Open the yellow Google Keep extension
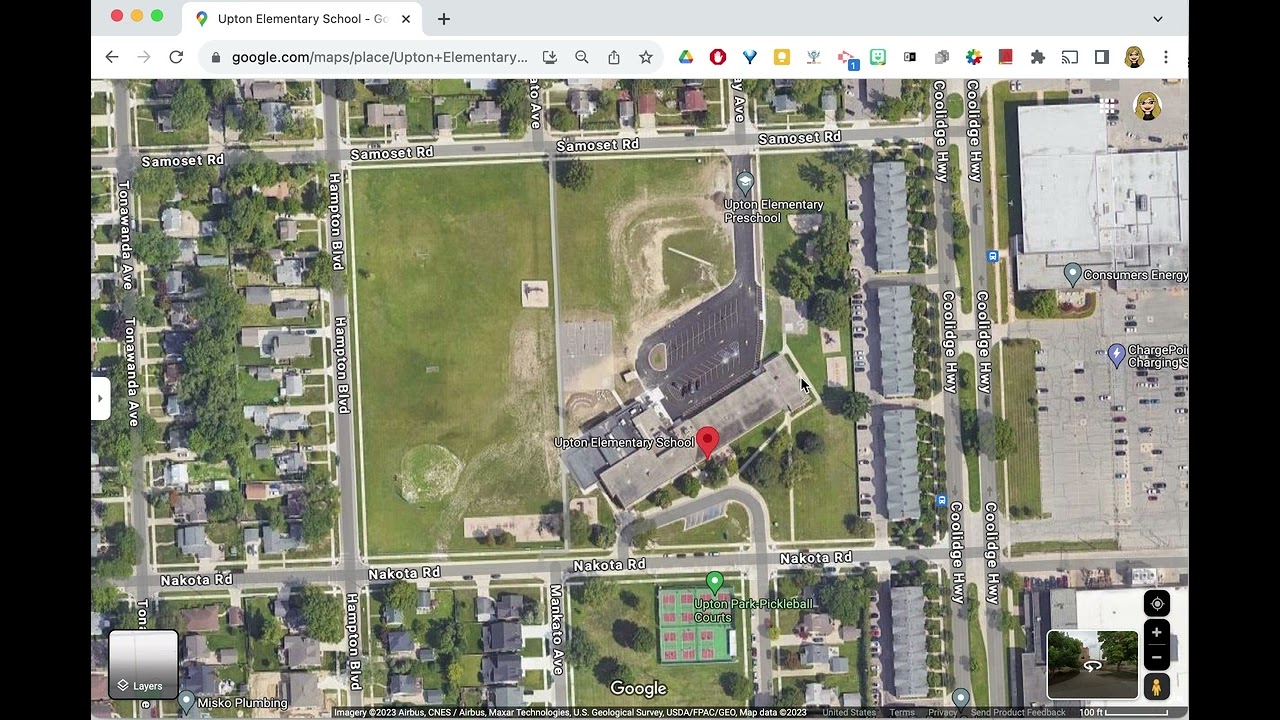This screenshot has height=720, width=1280. pos(782,57)
